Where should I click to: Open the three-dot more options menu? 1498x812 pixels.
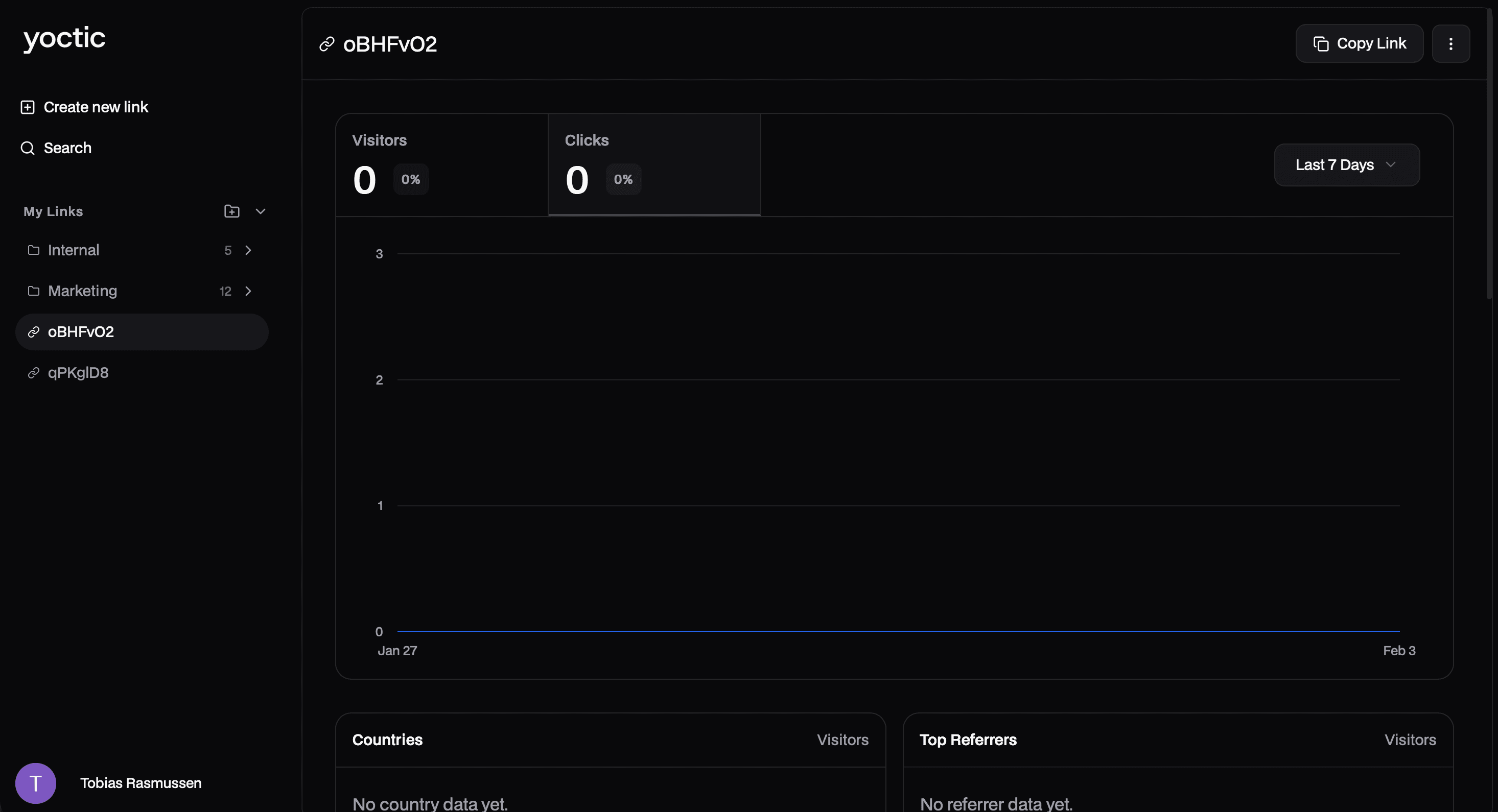click(x=1450, y=43)
